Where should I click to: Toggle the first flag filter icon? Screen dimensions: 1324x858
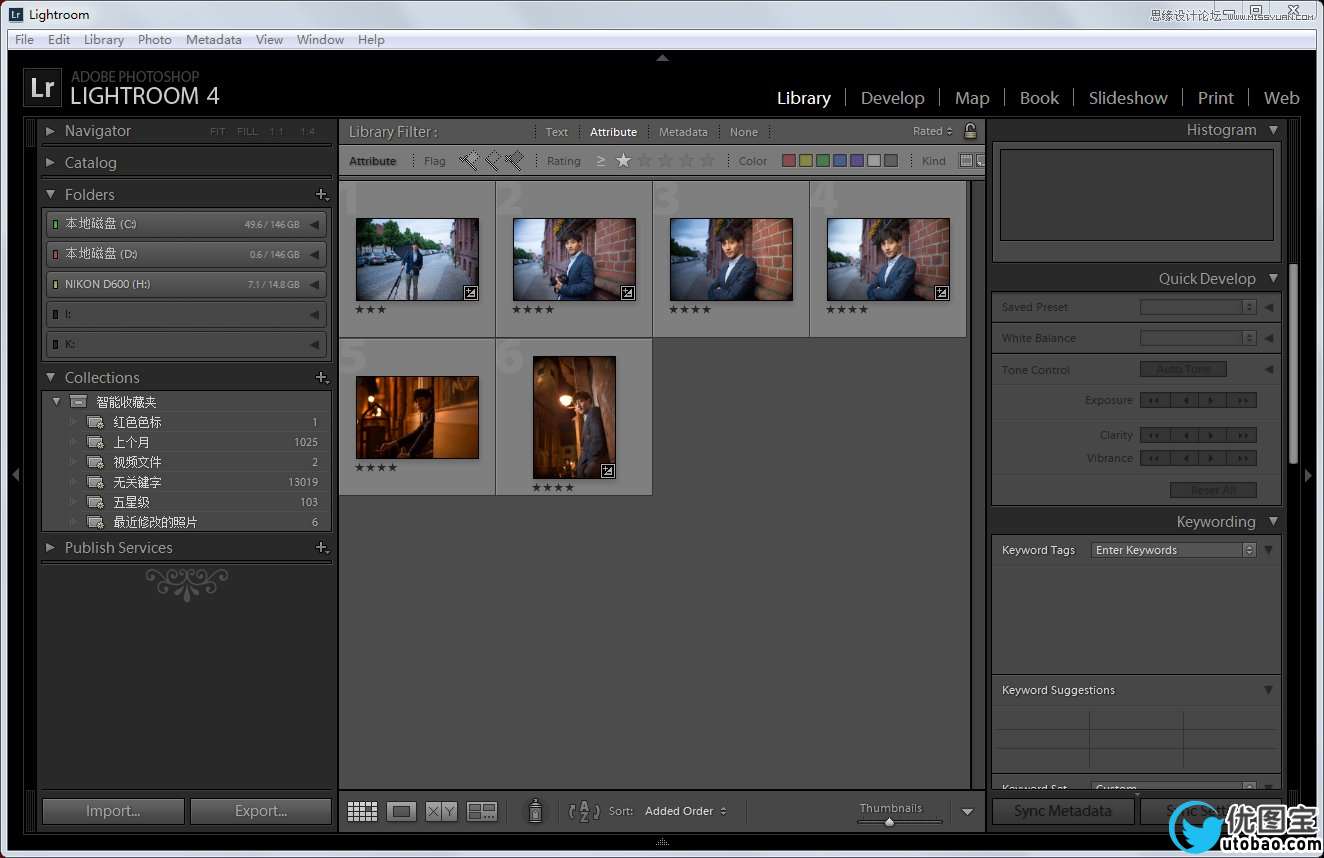pos(468,160)
